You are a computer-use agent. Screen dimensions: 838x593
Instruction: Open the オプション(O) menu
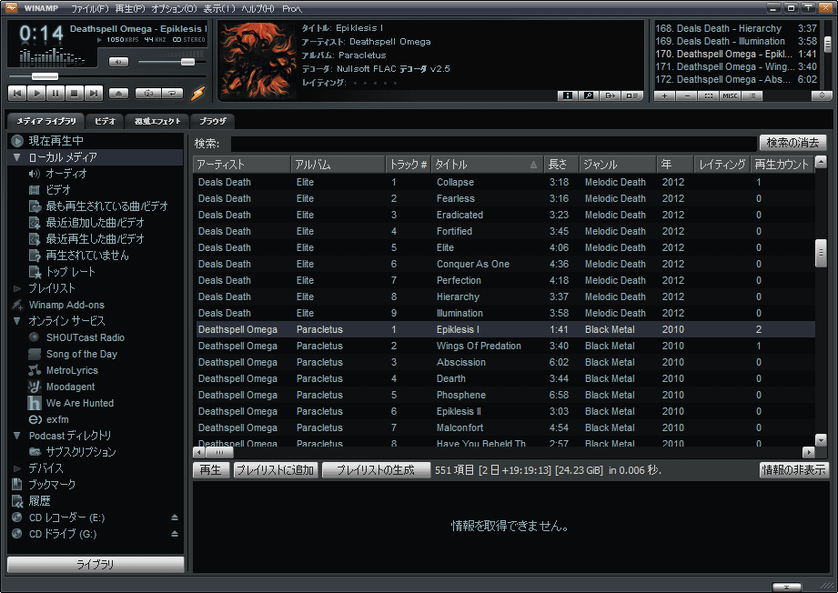[x=174, y=9]
